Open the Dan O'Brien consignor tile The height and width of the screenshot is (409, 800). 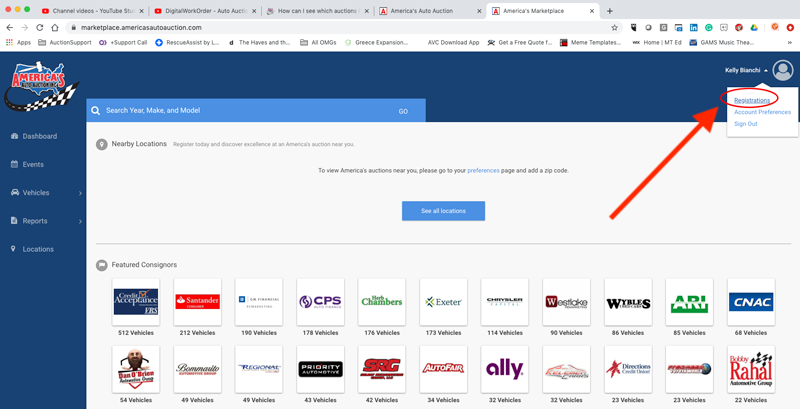(136, 369)
